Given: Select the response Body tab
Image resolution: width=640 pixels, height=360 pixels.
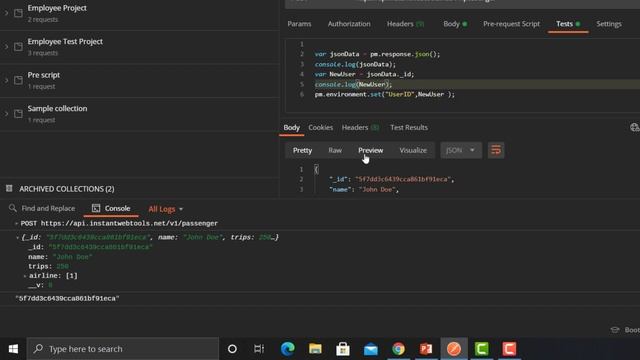Looking at the screenshot, I should (x=291, y=128).
